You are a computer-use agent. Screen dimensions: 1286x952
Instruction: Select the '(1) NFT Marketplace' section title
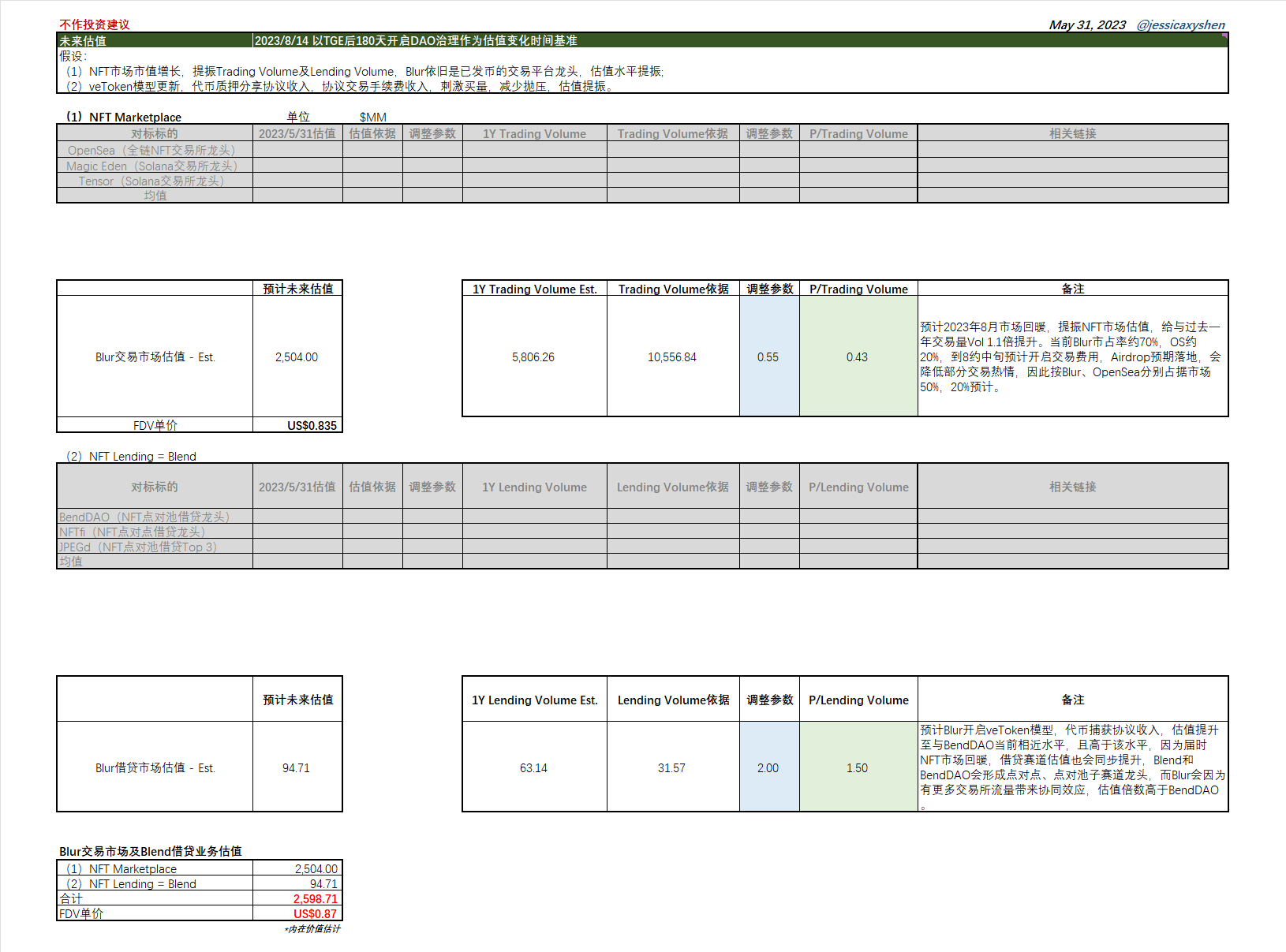tap(124, 117)
